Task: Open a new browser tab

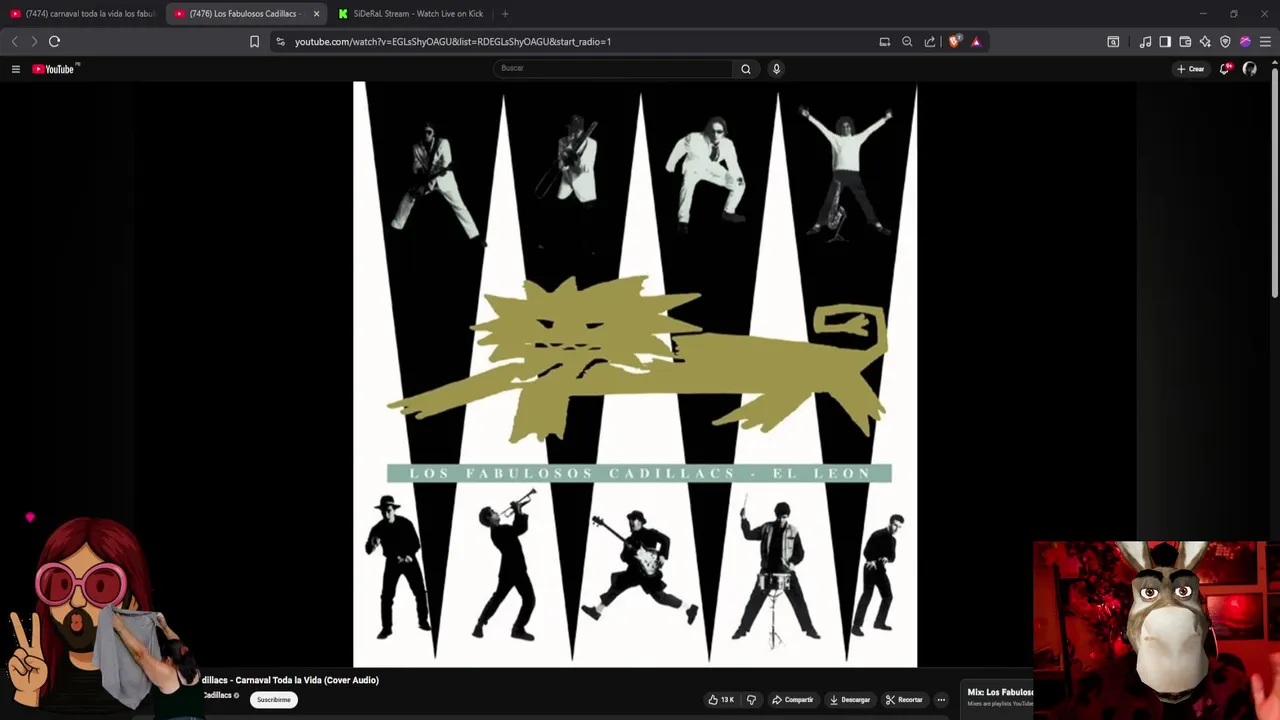Action: click(505, 14)
